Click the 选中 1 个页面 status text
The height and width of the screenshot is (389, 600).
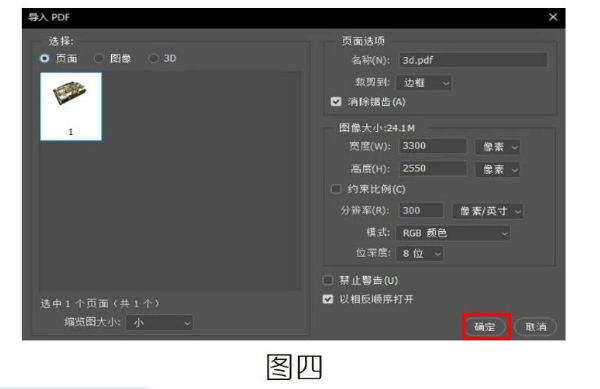pos(99,304)
